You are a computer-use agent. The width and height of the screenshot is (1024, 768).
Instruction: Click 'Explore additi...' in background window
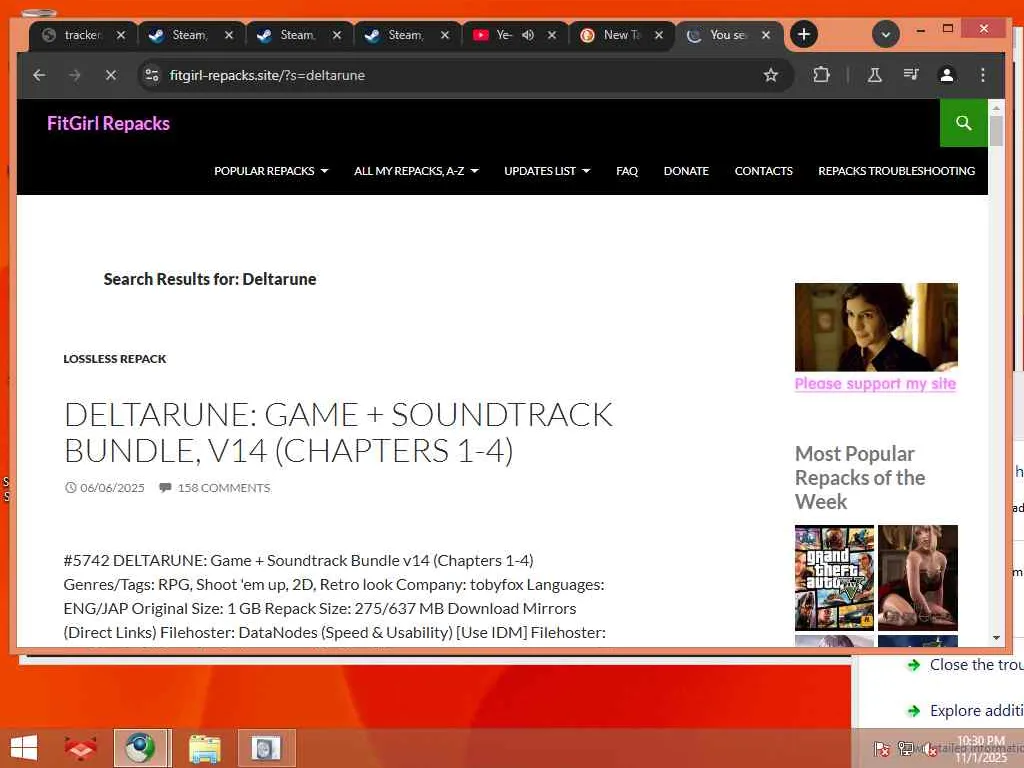point(976,711)
